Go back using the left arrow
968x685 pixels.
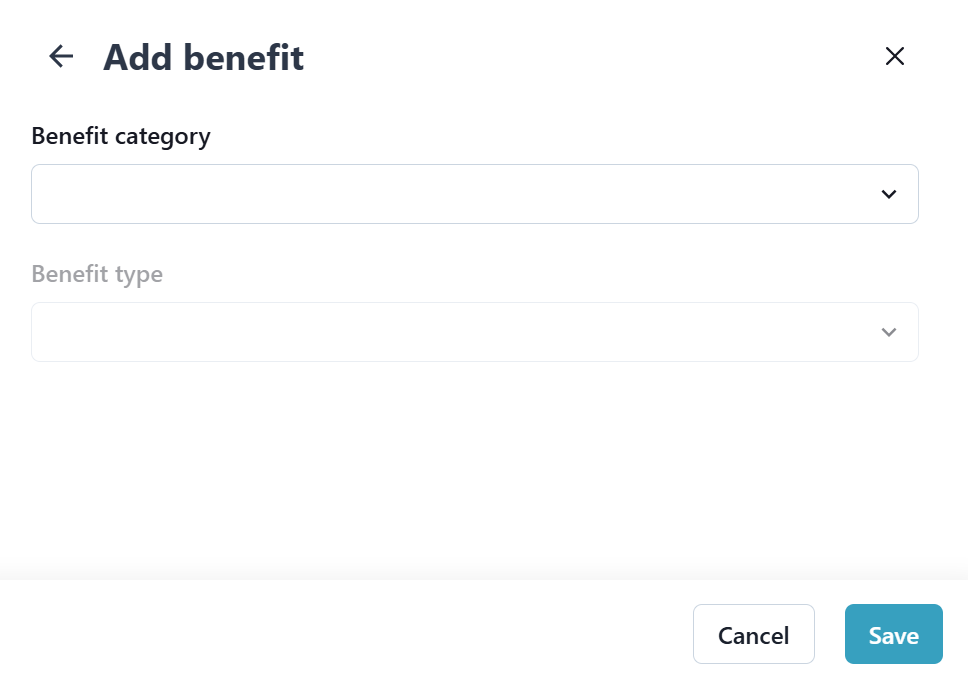pos(62,56)
